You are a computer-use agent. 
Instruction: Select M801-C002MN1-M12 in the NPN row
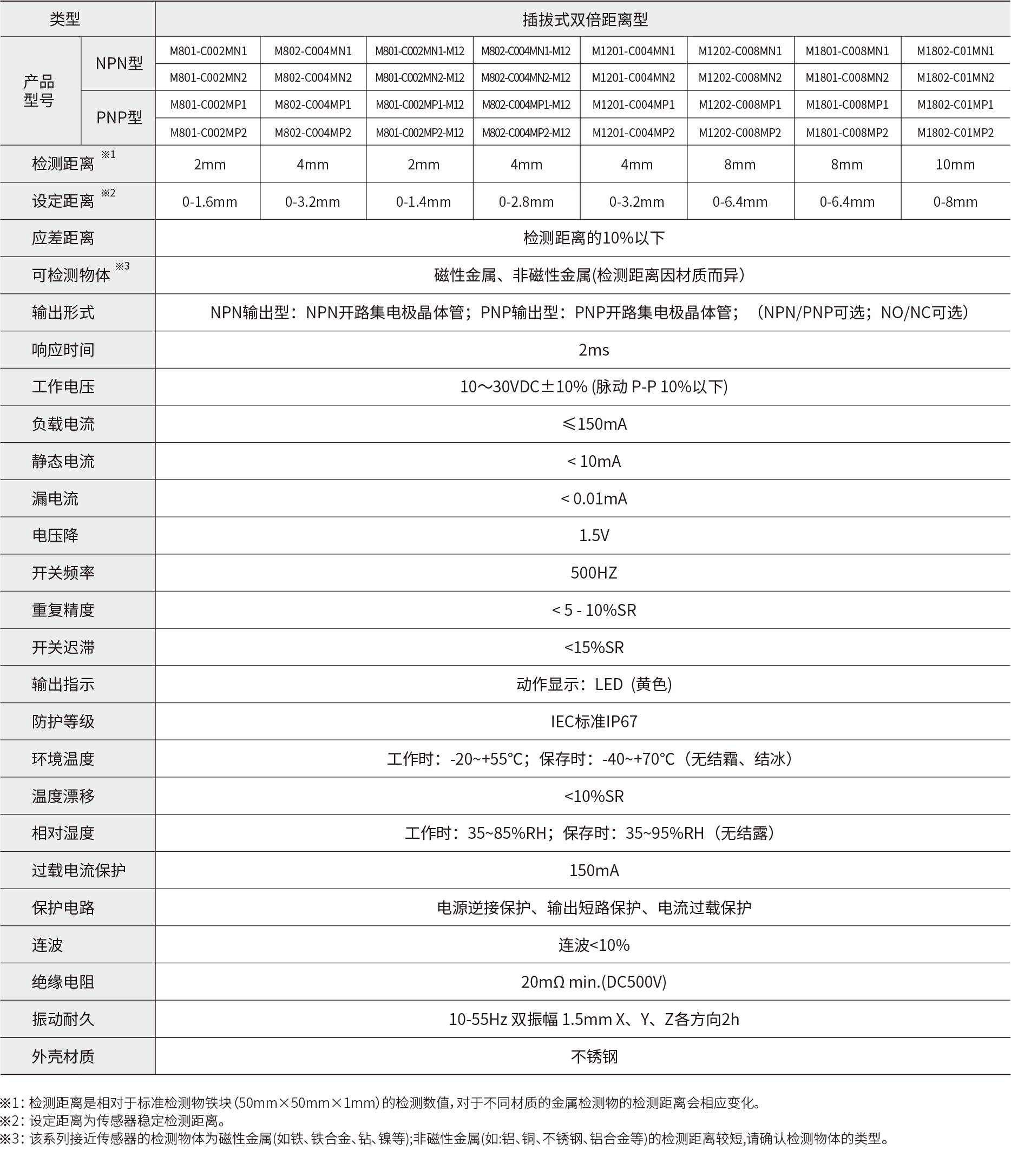[x=419, y=51]
